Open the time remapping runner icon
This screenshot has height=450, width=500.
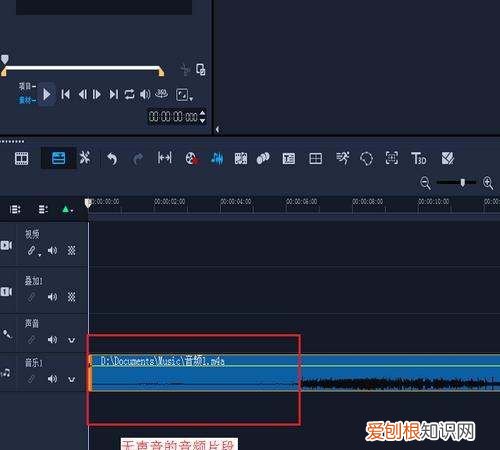click(343, 158)
